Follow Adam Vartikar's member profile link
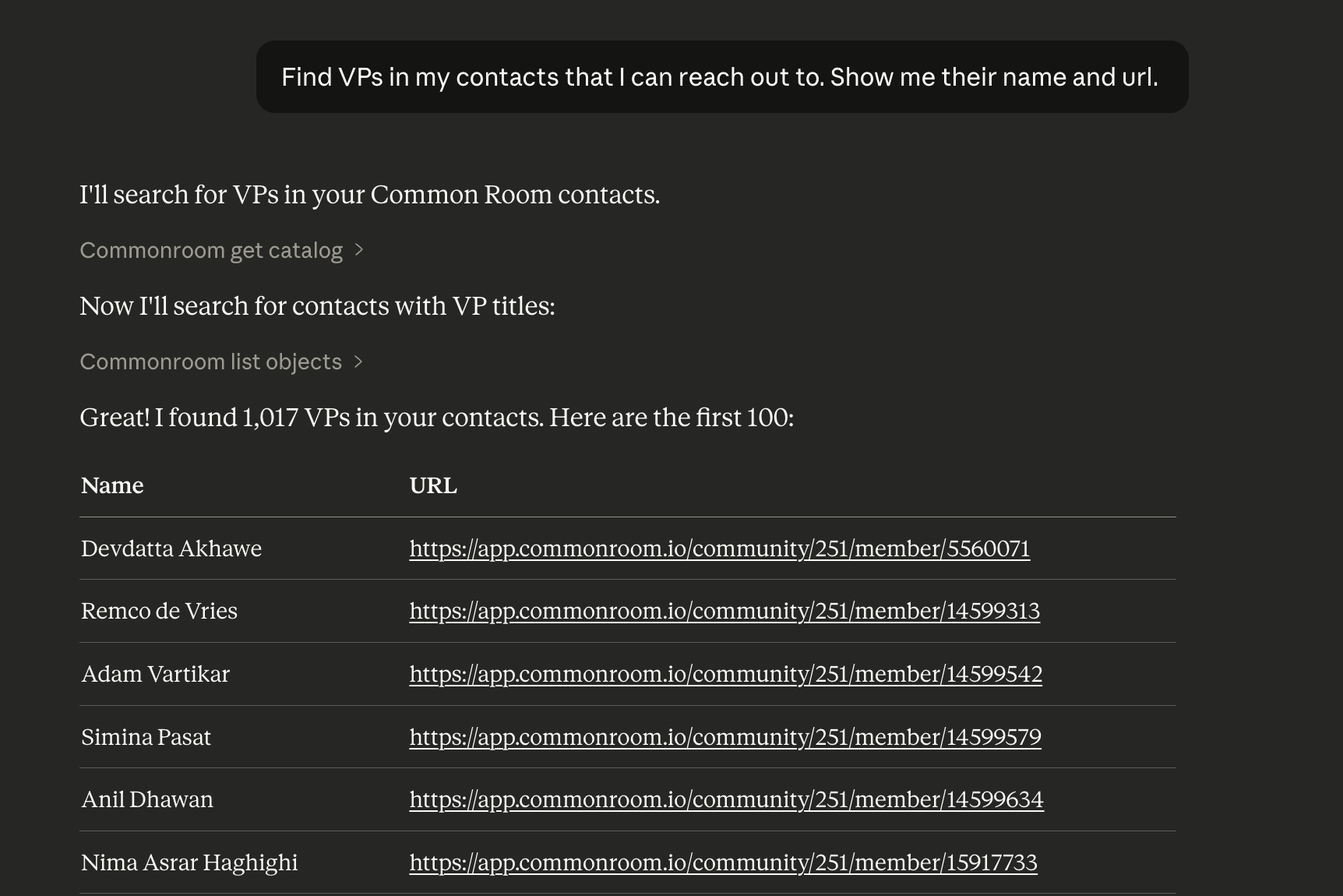This screenshot has width=1343, height=896. point(725,674)
